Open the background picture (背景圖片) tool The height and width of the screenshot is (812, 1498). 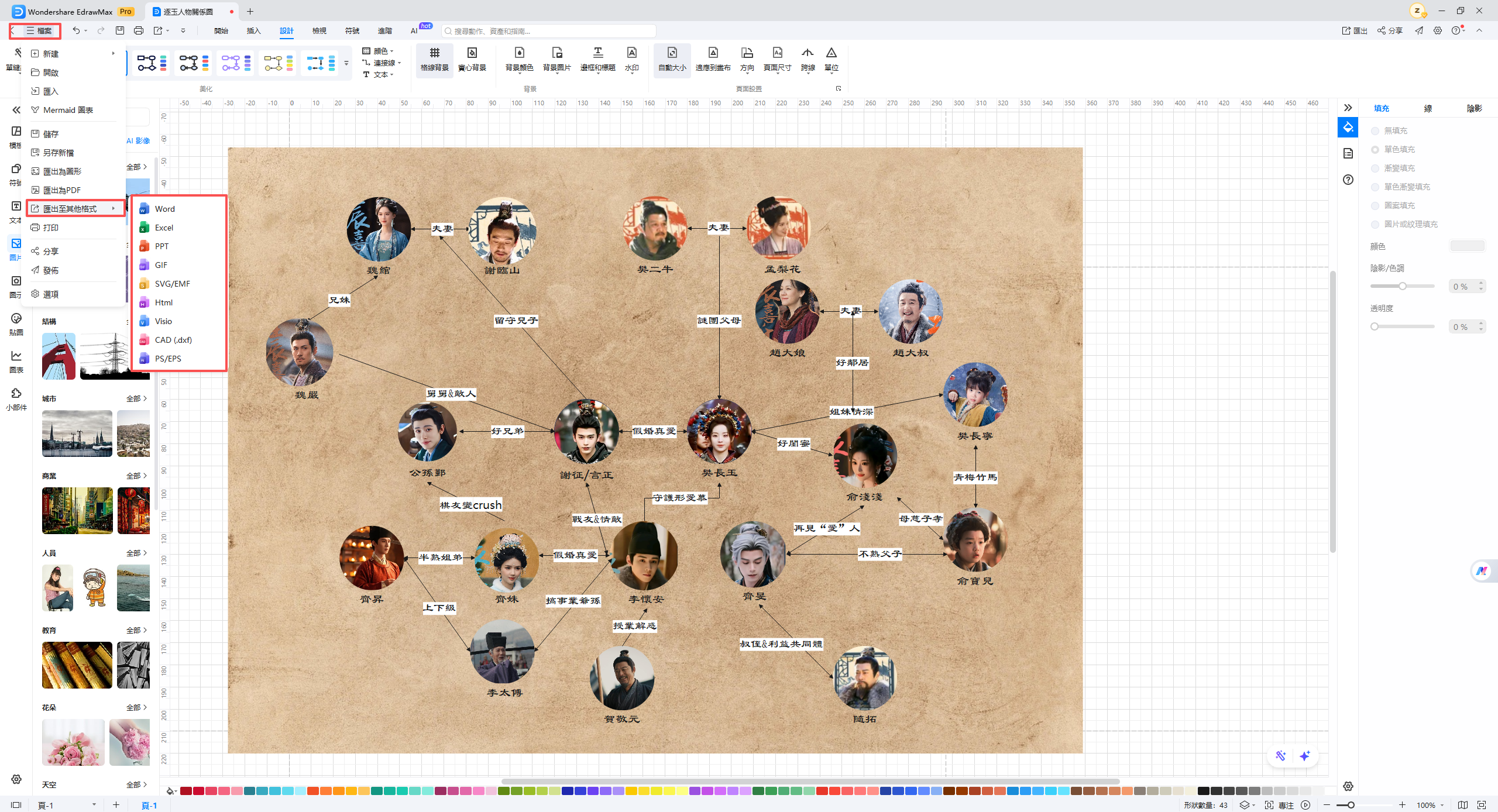pos(556,53)
